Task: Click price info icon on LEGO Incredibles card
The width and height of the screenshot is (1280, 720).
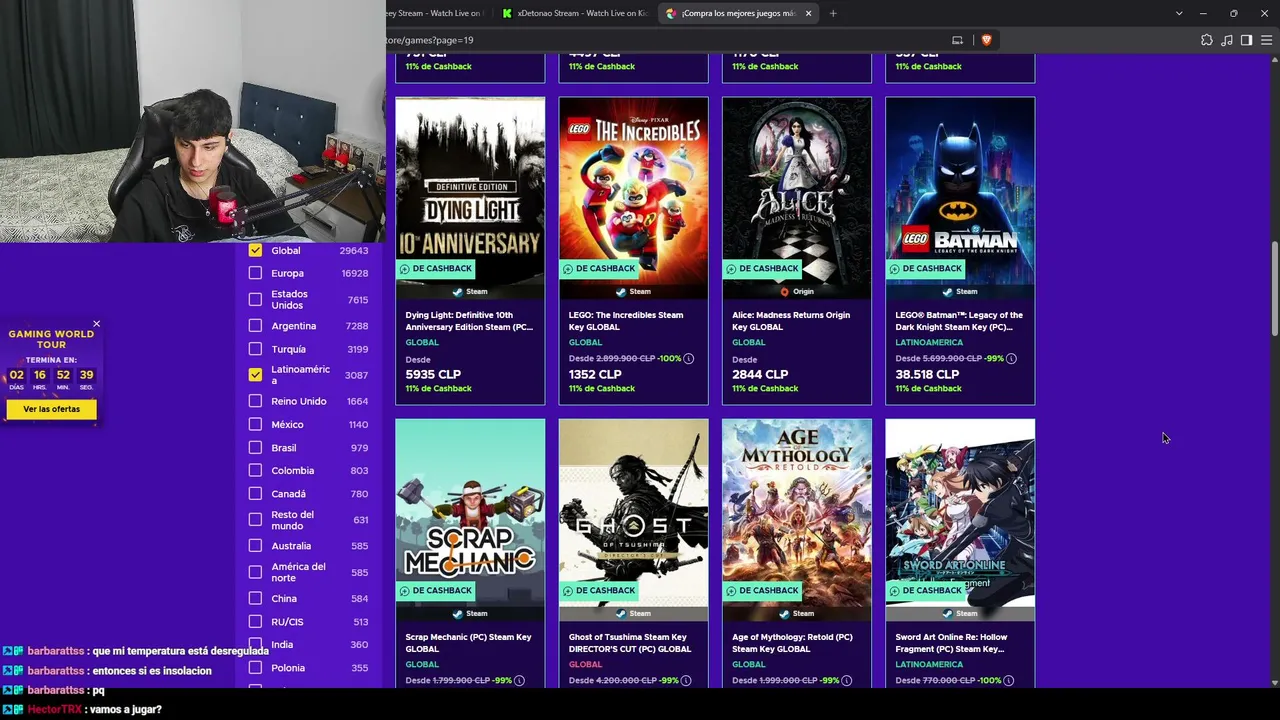Action: pos(688,358)
